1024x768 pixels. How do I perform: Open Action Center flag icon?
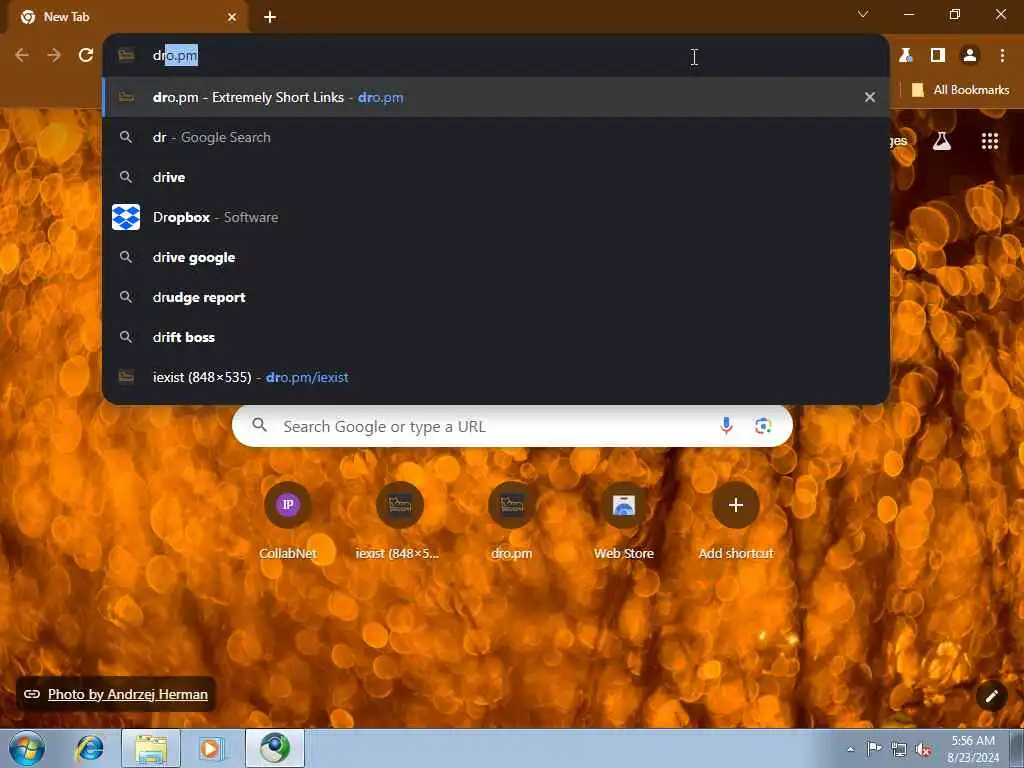(874, 748)
